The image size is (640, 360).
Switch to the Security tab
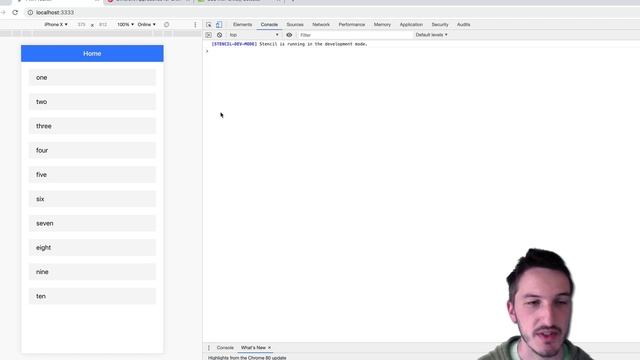coord(440,24)
